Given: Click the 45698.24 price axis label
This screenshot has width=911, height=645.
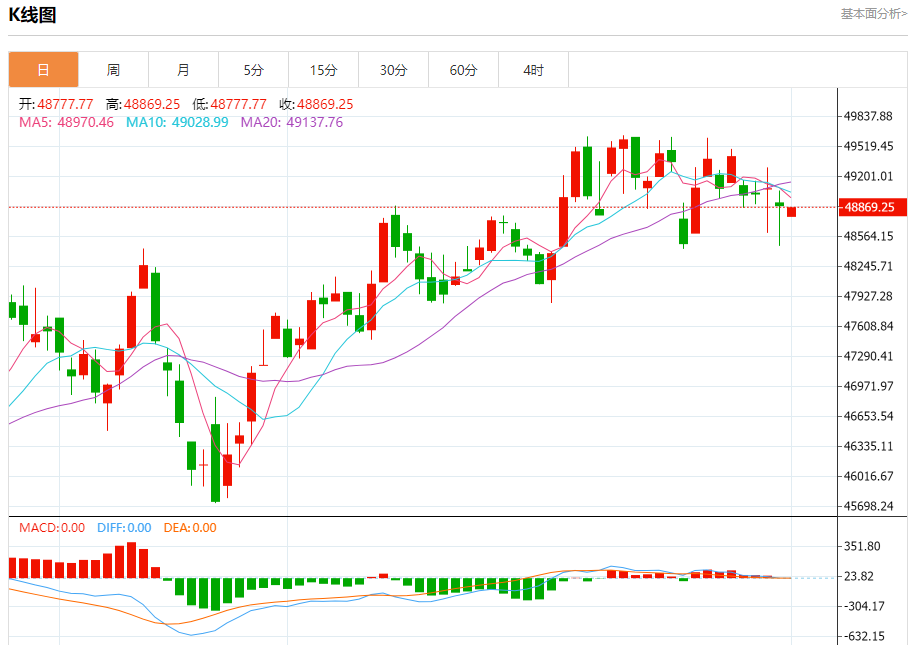Looking at the screenshot, I should click(869, 506).
